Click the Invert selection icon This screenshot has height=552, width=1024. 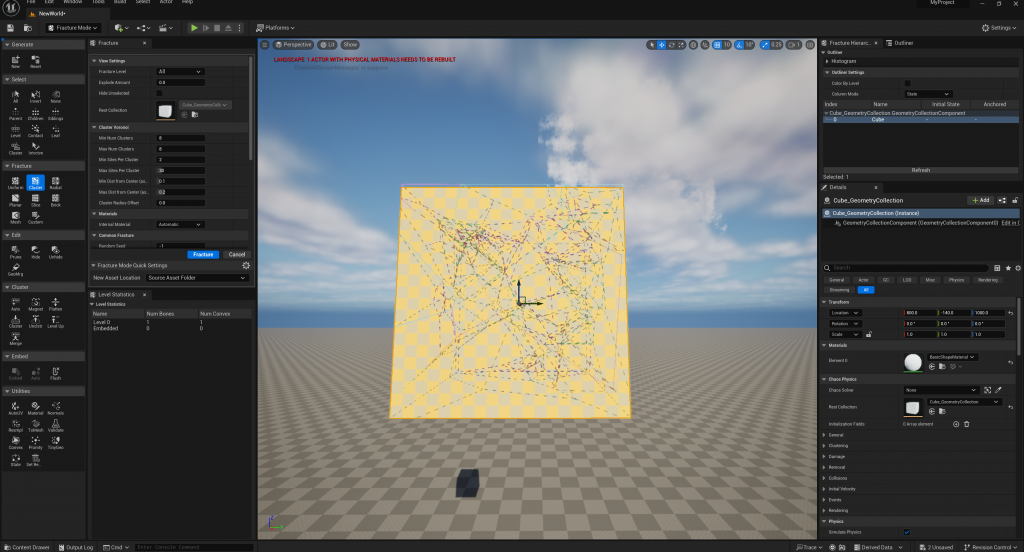35,97
